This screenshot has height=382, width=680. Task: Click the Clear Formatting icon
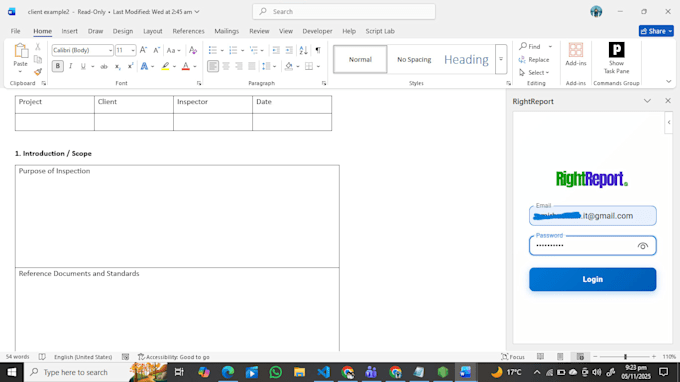[x=193, y=50]
